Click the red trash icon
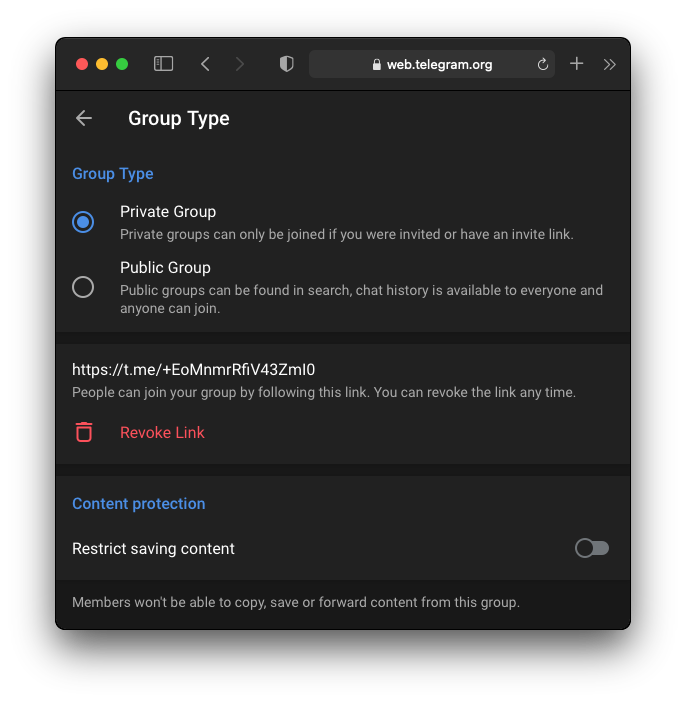Image resolution: width=686 pixels, height=703 pixels. pyautogui.click(x=84, y=432)
